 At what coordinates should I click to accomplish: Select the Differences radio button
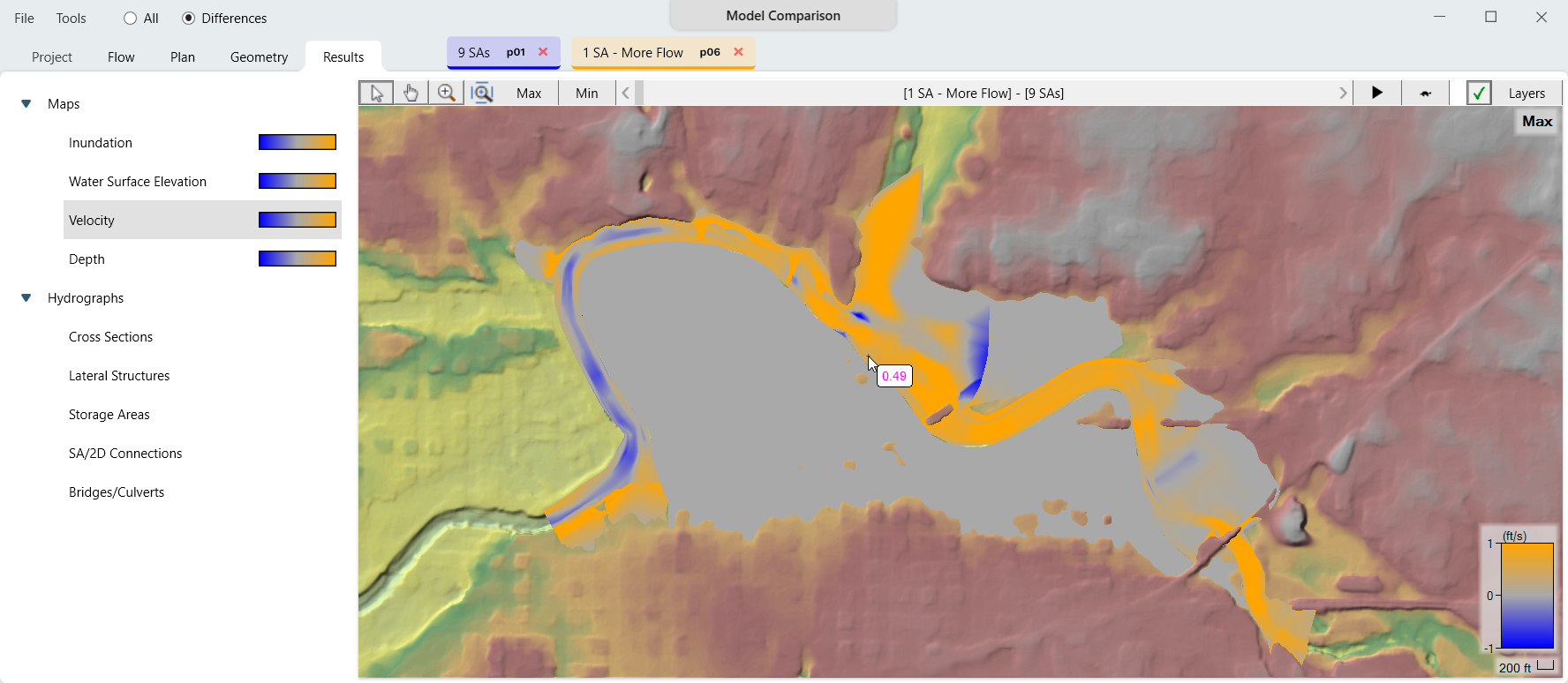(x=189, y=19)
